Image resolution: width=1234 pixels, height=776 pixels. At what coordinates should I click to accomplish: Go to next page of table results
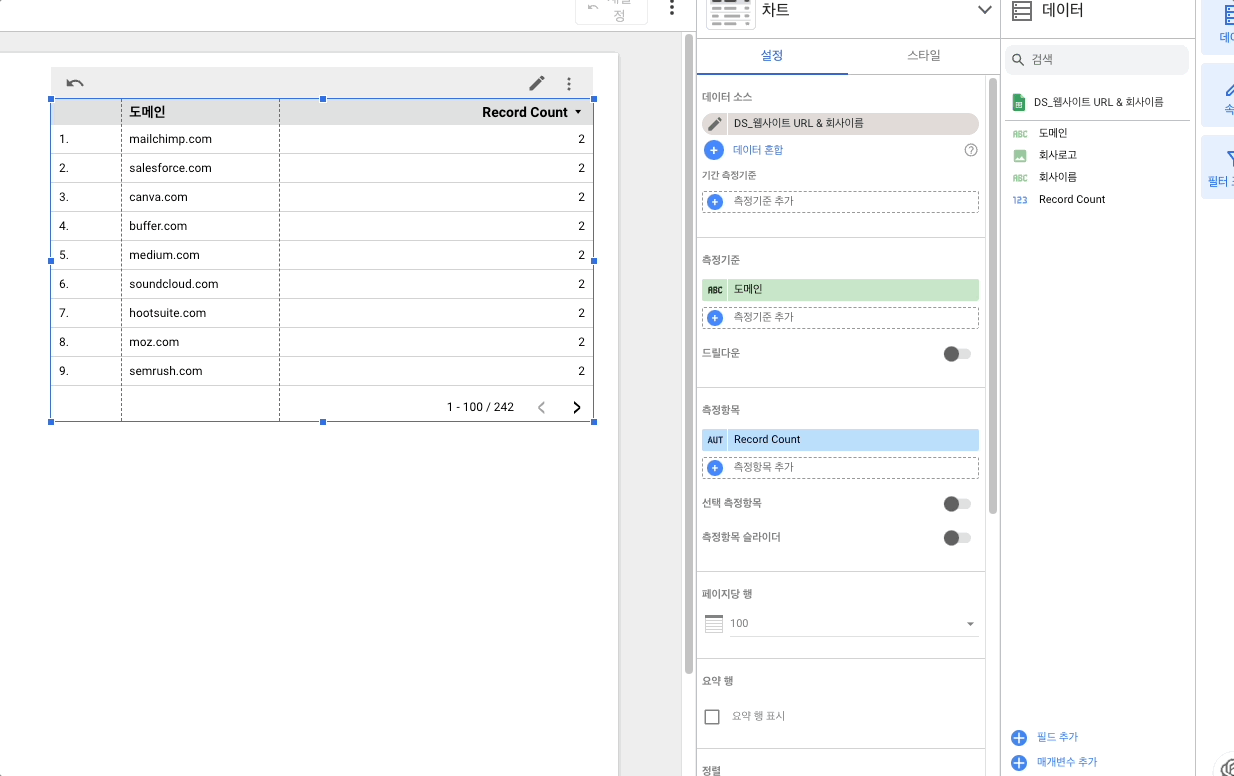click(x=576, y=407)
